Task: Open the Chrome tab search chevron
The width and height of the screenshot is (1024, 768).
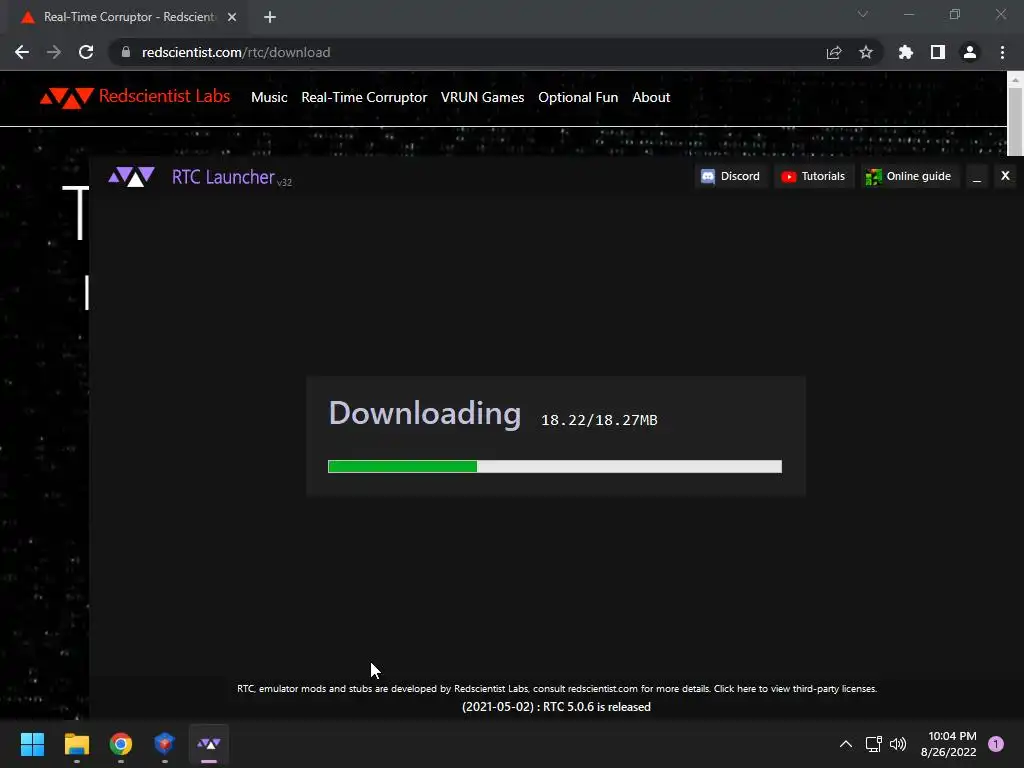Action: pyautogui.click(x=863, y=14)
